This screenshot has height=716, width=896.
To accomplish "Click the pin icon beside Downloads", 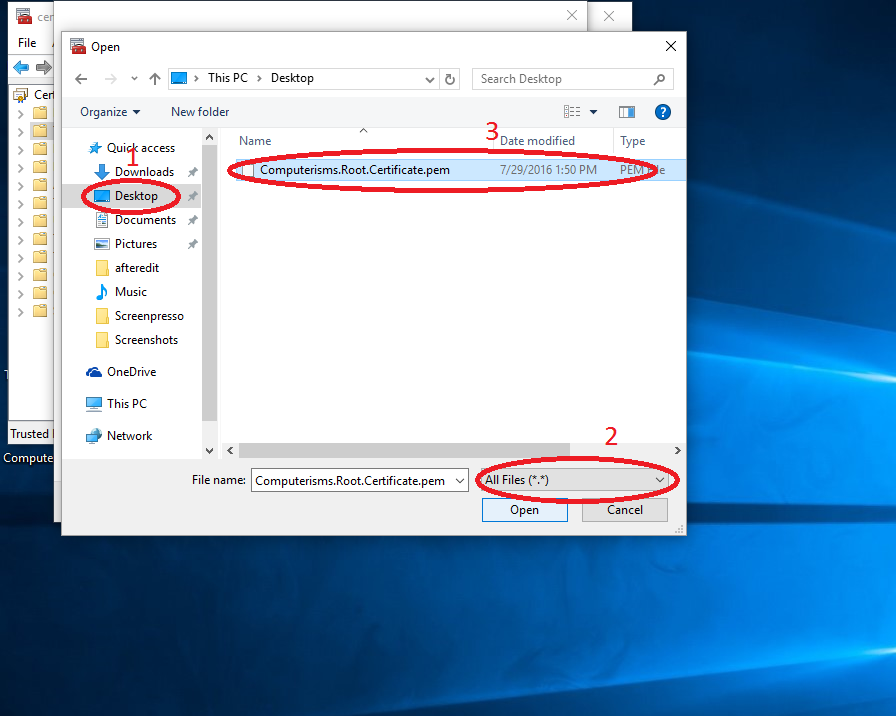I will pyautogui.click(x=193, y=172).
